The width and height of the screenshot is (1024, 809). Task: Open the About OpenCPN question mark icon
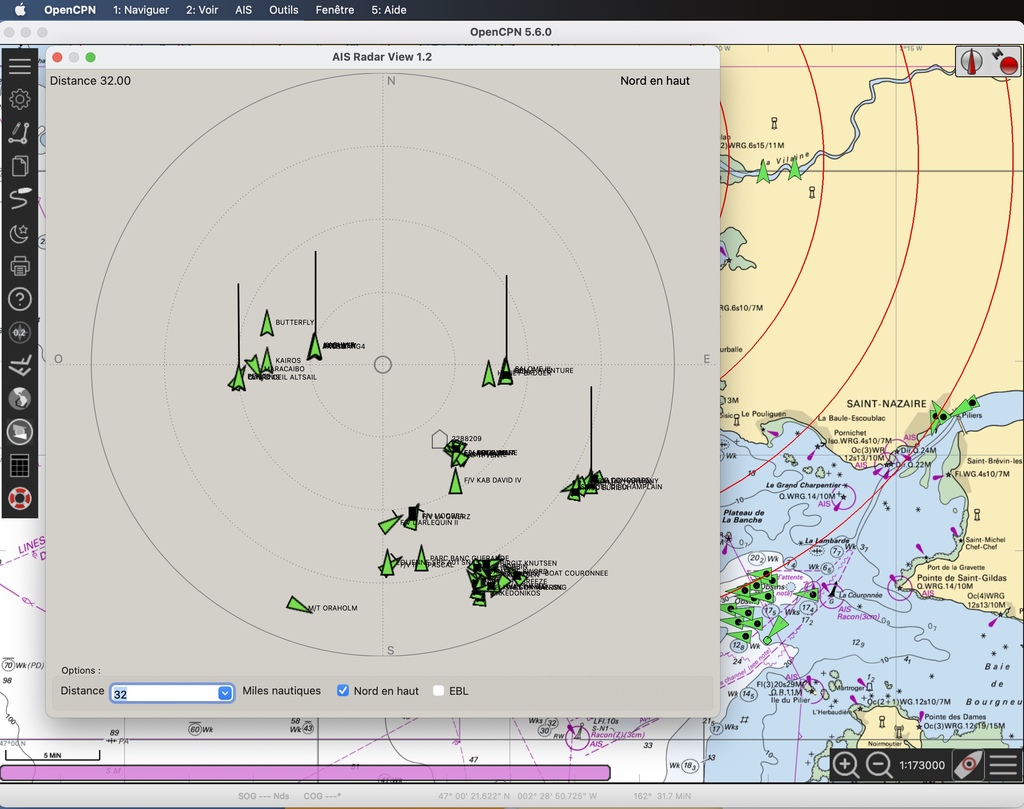point(20,299)
